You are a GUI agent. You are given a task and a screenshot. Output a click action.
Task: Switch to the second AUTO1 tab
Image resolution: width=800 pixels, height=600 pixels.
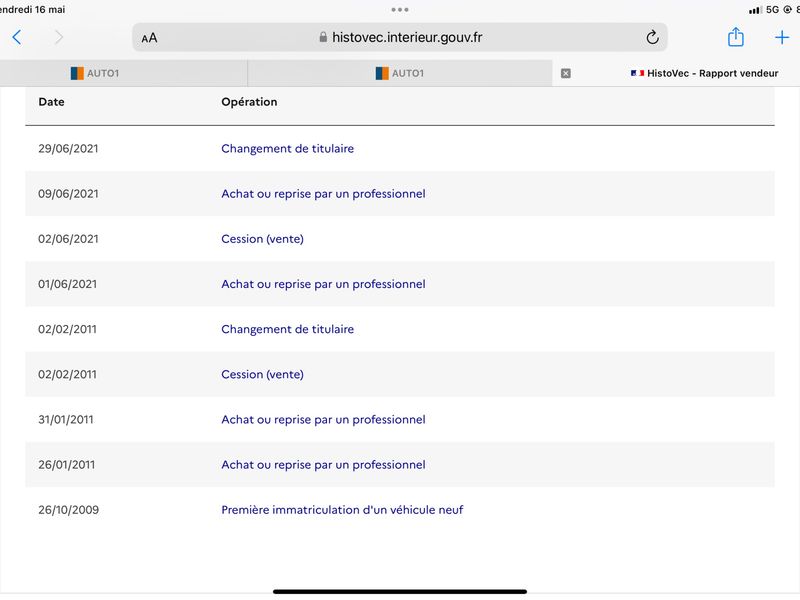400,73
